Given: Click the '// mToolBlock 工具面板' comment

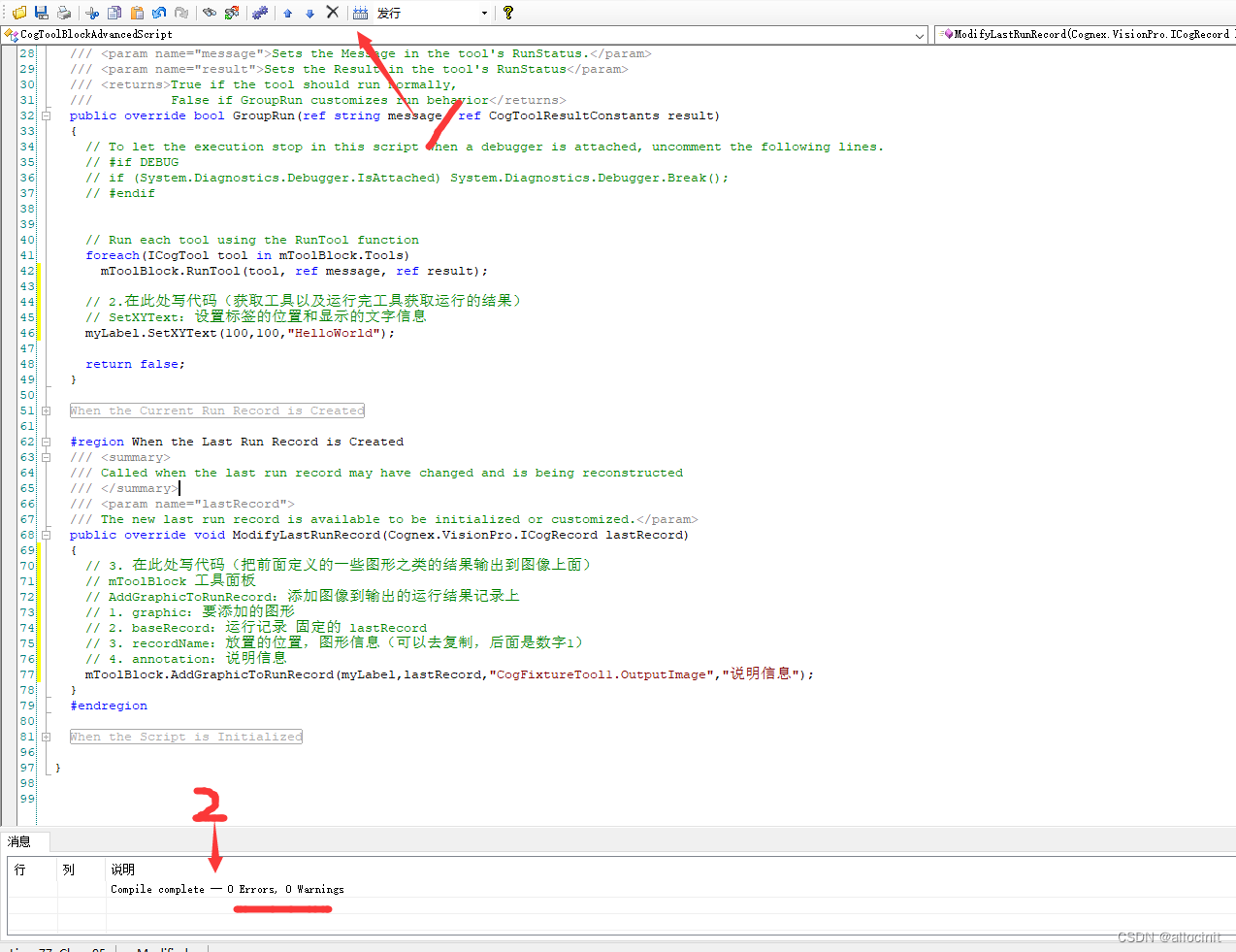Looking at the screenshot, I should click(171, 581).
